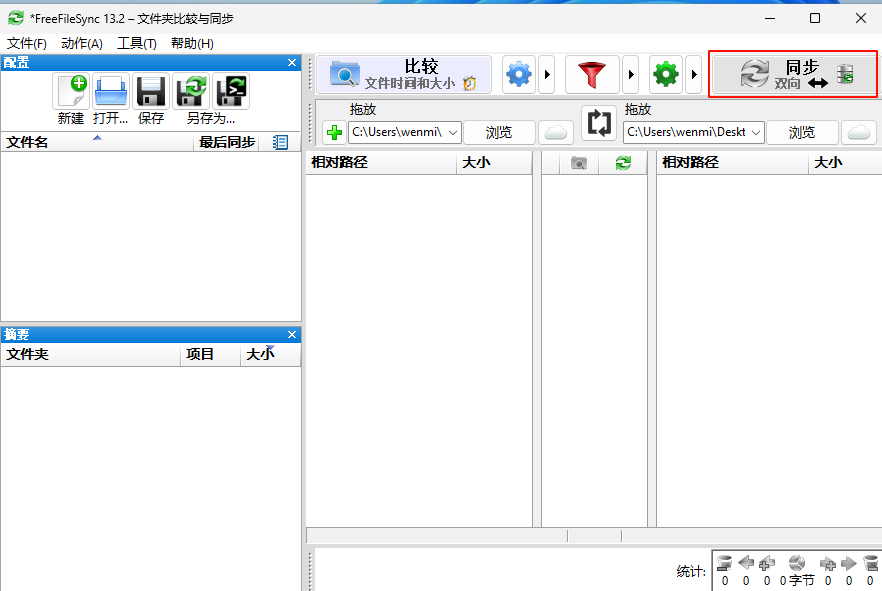Save configuration as with 另存为 sync icon
The image size is (882, 591).
click(191, 91)
